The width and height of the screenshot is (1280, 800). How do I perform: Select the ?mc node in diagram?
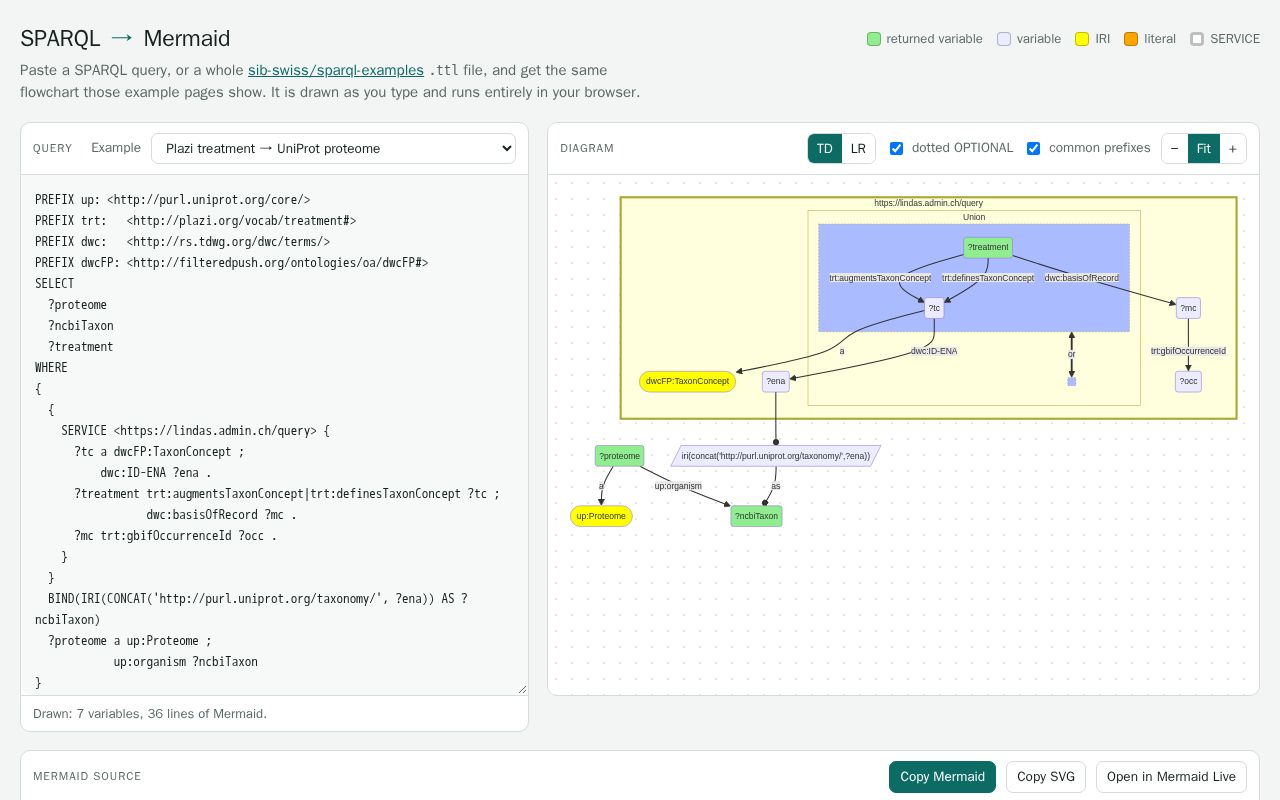point(1188,308)
